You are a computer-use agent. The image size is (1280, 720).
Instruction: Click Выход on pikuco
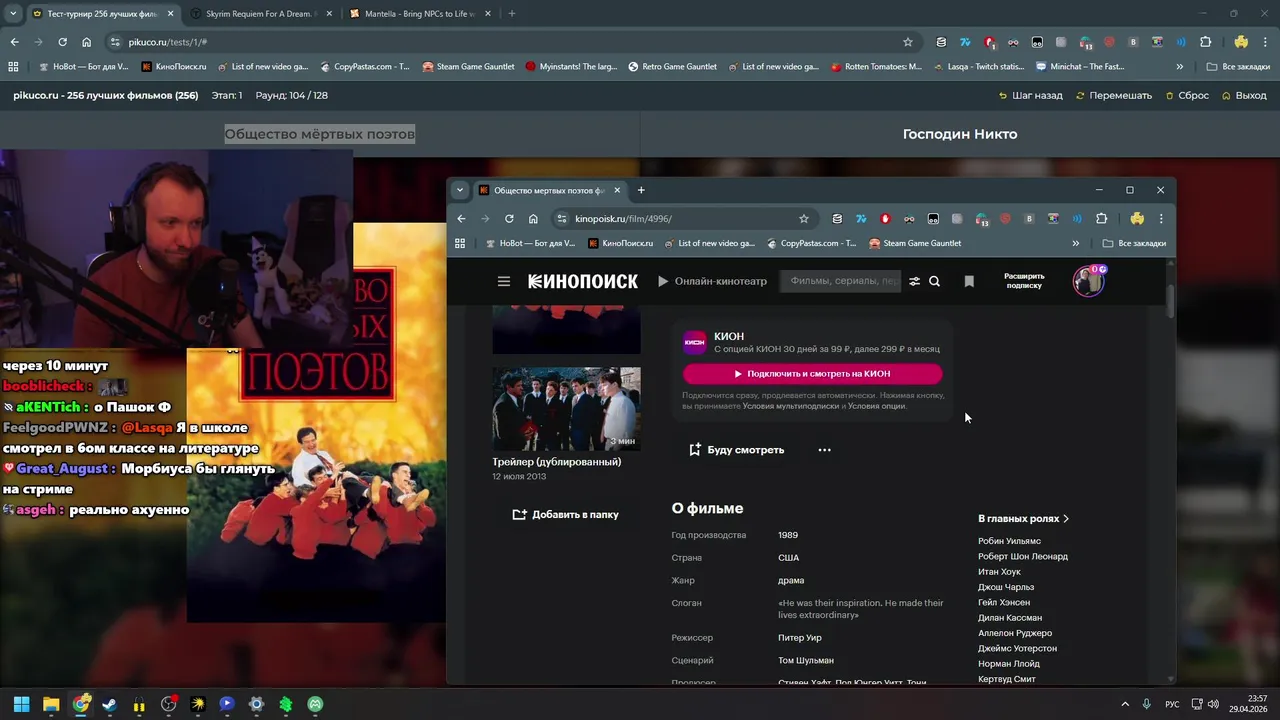(1244, 95)
